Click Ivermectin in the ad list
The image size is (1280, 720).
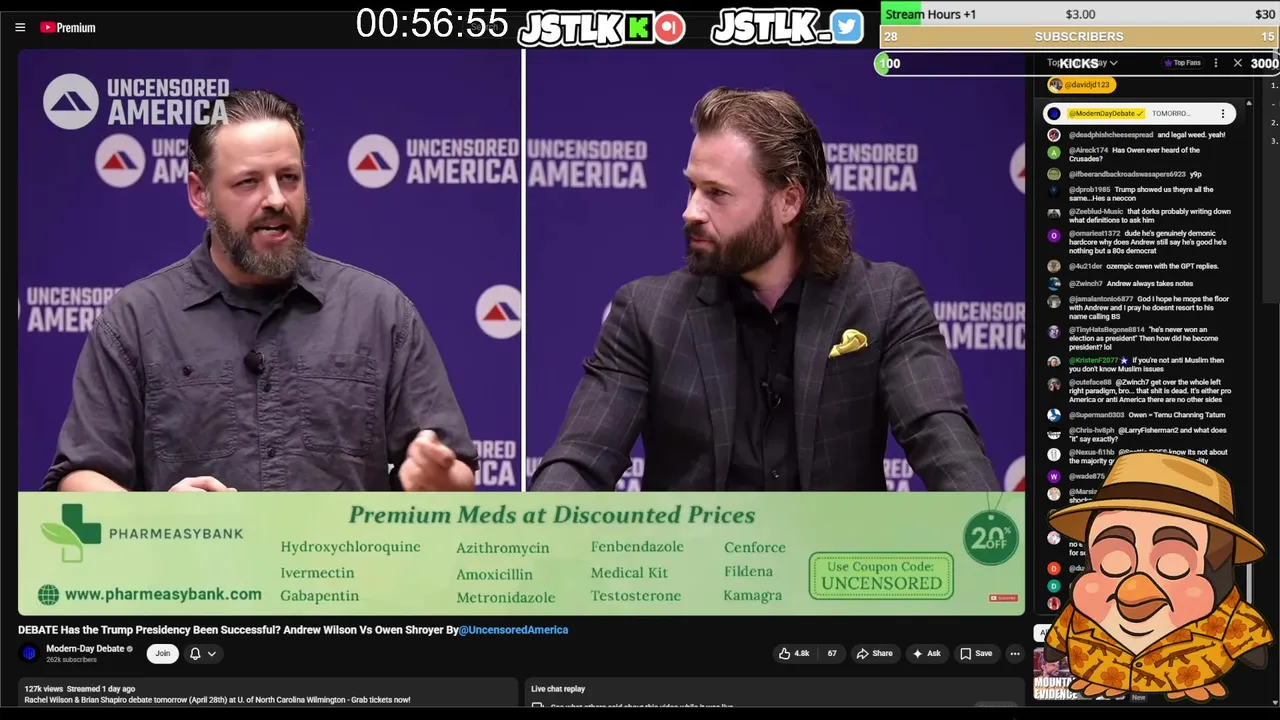(x=317, y=573)
